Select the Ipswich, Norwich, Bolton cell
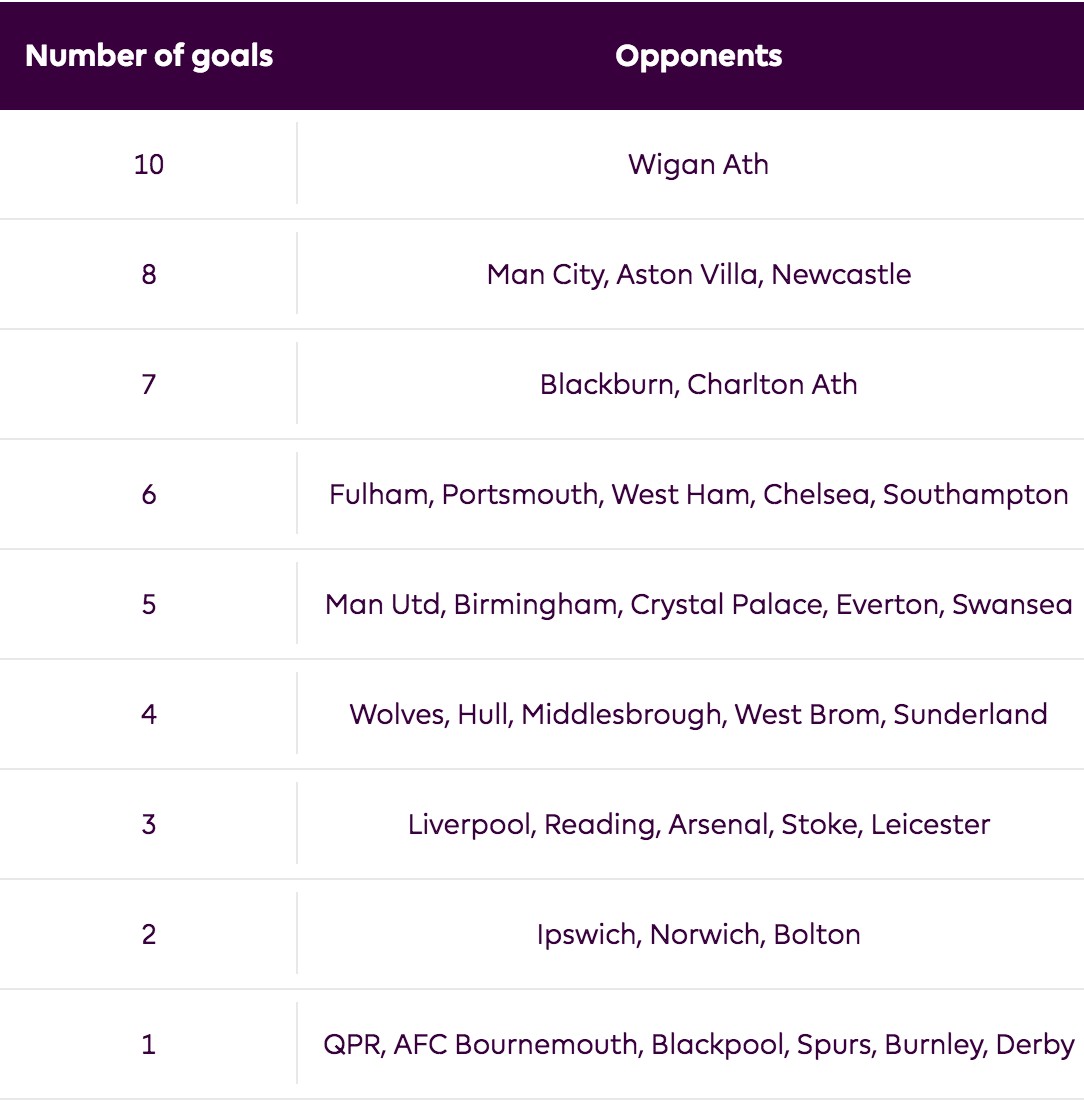The height and width of the screenshot is (1100, 1084). pyautogui.click(x=698, y=934)
